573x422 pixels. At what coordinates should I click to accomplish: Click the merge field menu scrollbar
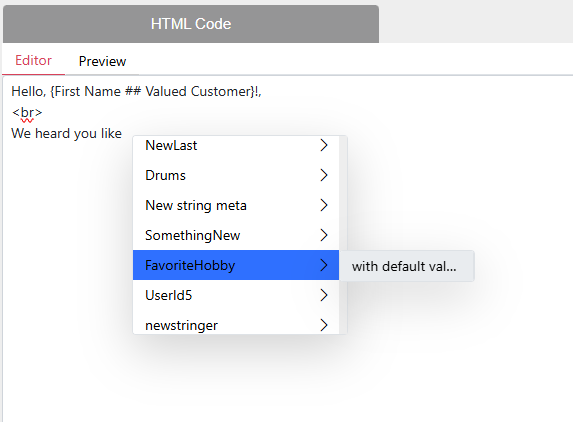click(343, 235)
